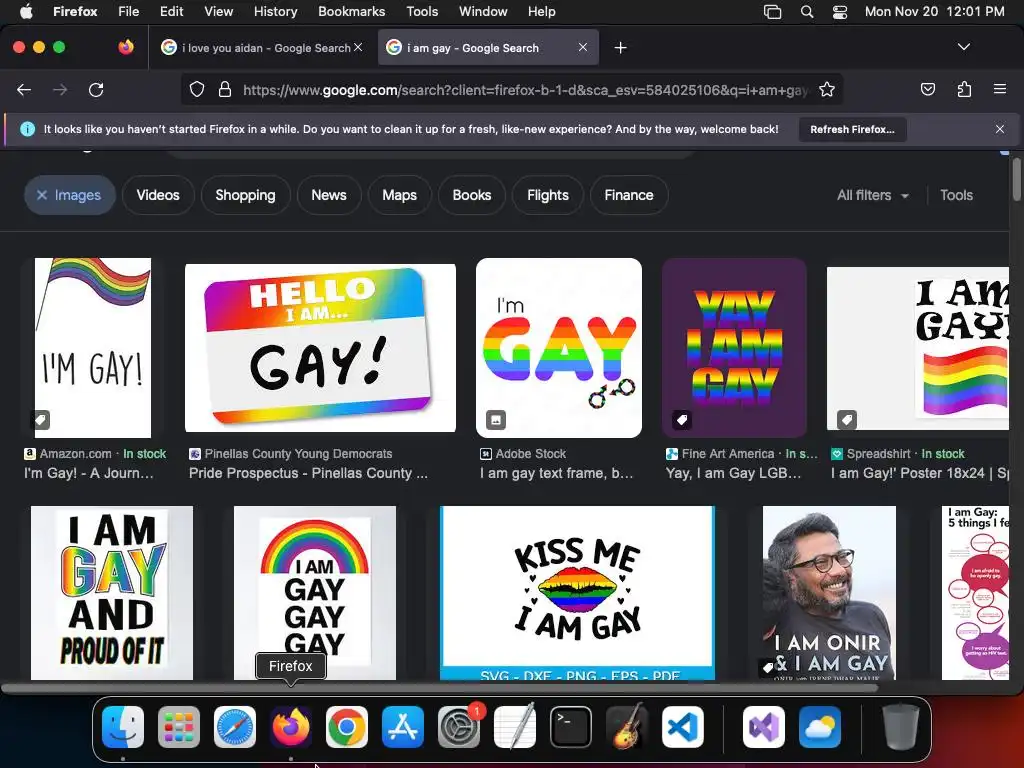Image resolution: width=1024 pixels, height=768 pixels.
Task: Launch Visual Studio Code from the Dock
Action: click(x=683, y=727)
